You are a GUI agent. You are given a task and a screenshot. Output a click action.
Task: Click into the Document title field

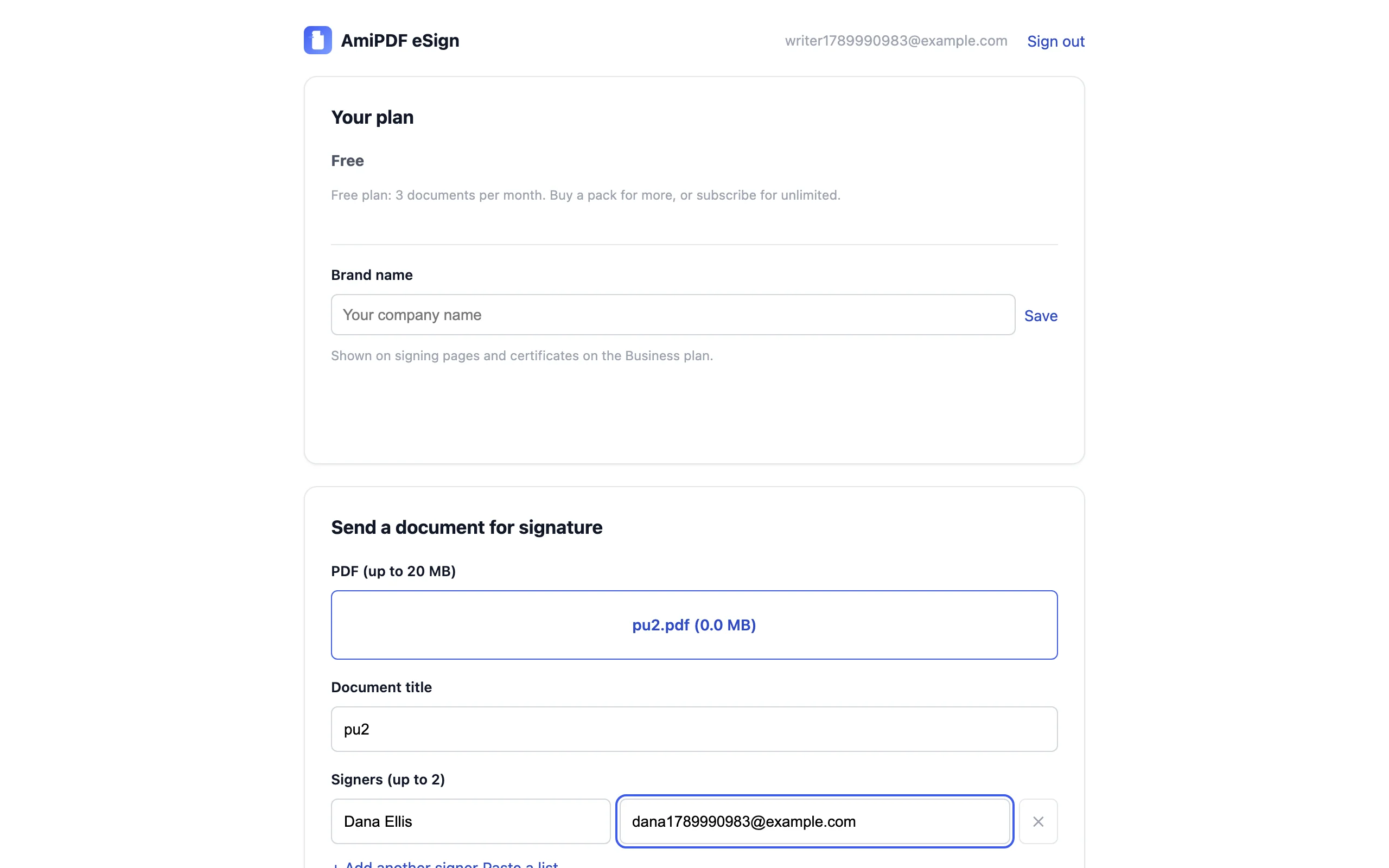coord(694,729)
